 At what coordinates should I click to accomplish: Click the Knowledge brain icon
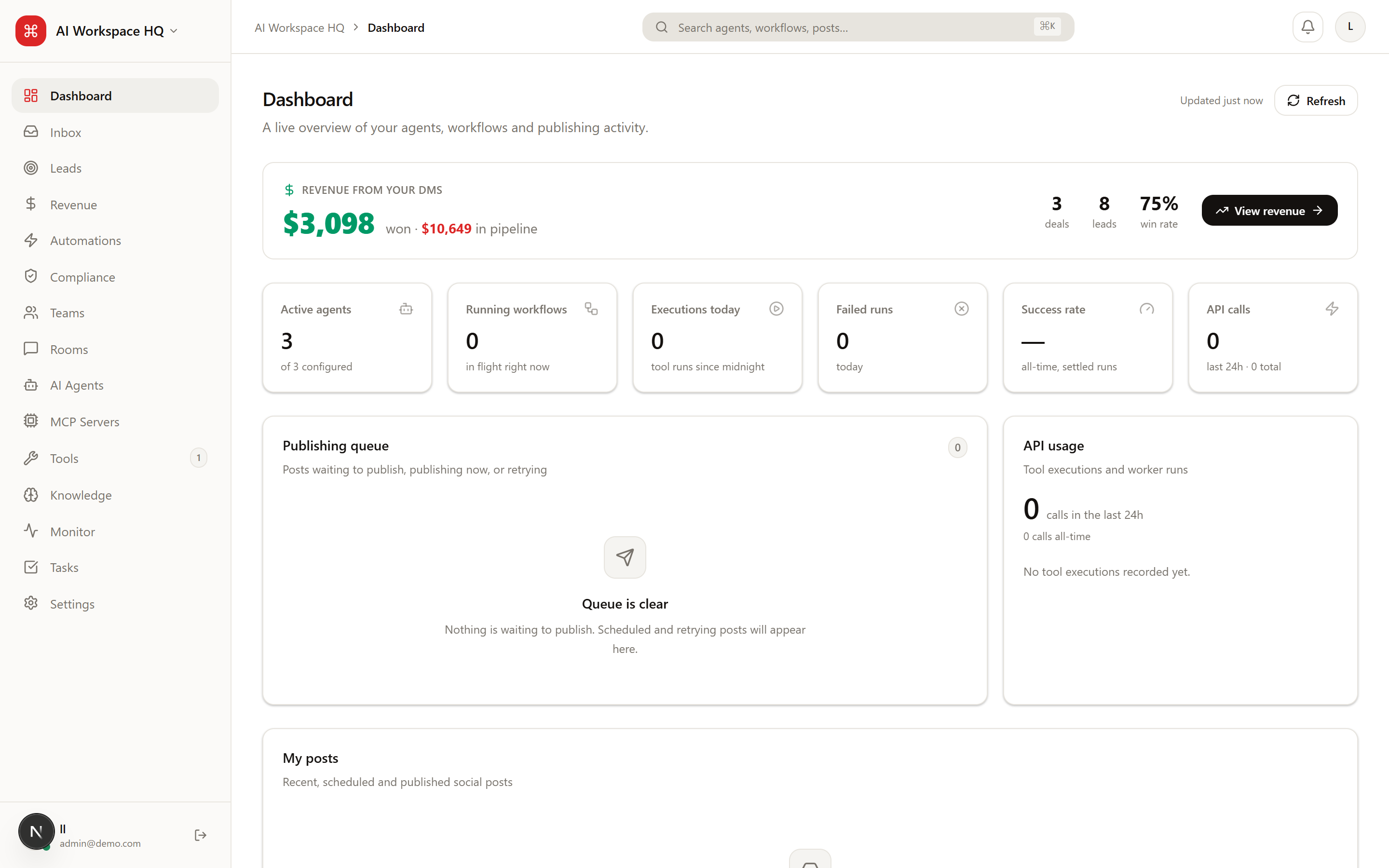coord(31,495)
